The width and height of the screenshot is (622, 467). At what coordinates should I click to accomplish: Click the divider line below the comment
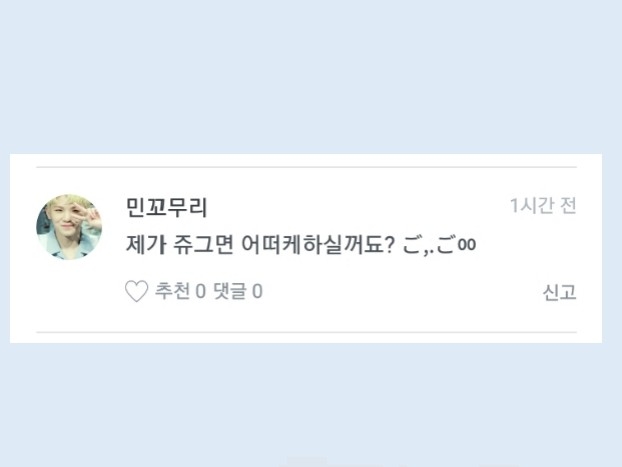306,332
